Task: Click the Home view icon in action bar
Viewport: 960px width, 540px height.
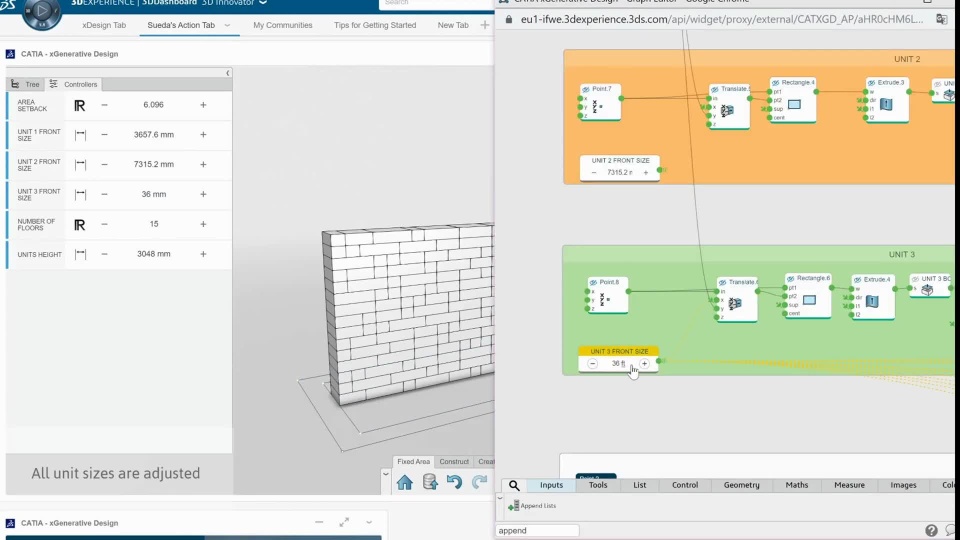Action: 405,482
